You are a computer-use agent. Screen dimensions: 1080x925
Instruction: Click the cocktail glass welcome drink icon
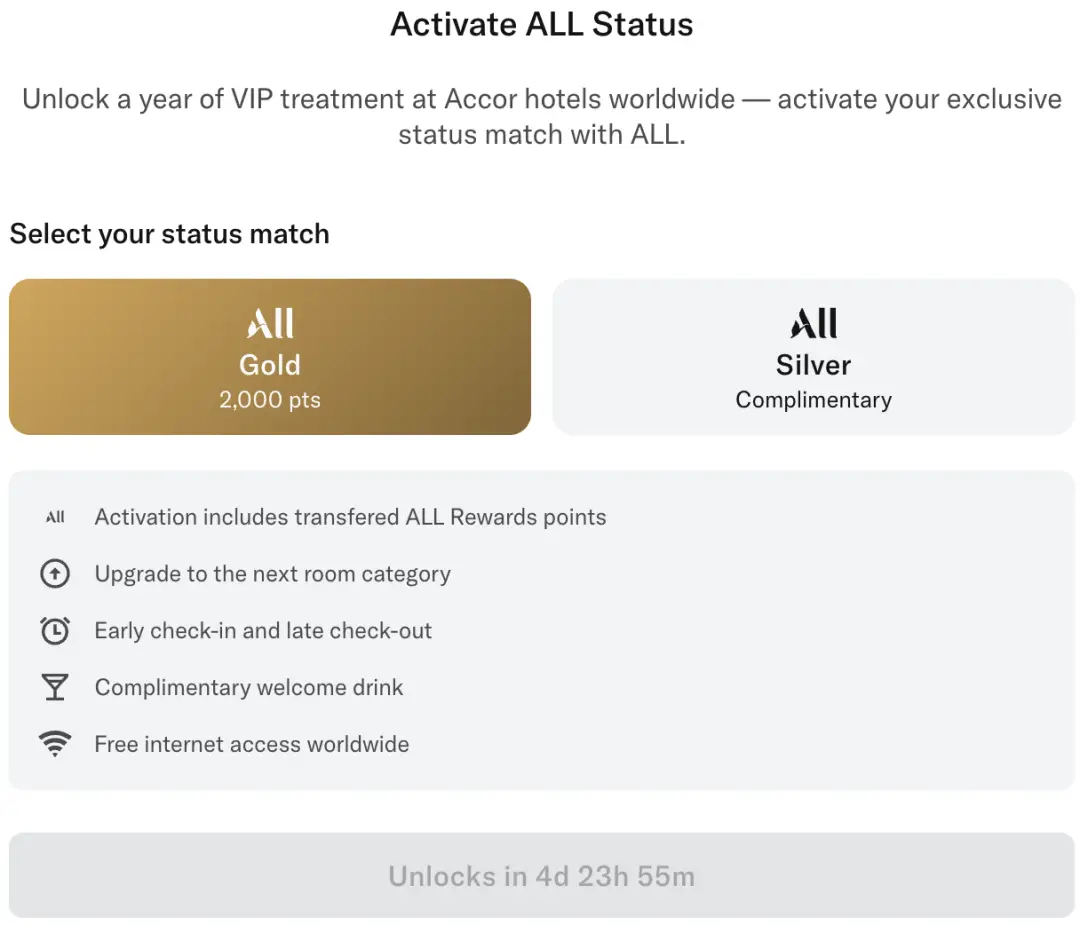point(55,688)
